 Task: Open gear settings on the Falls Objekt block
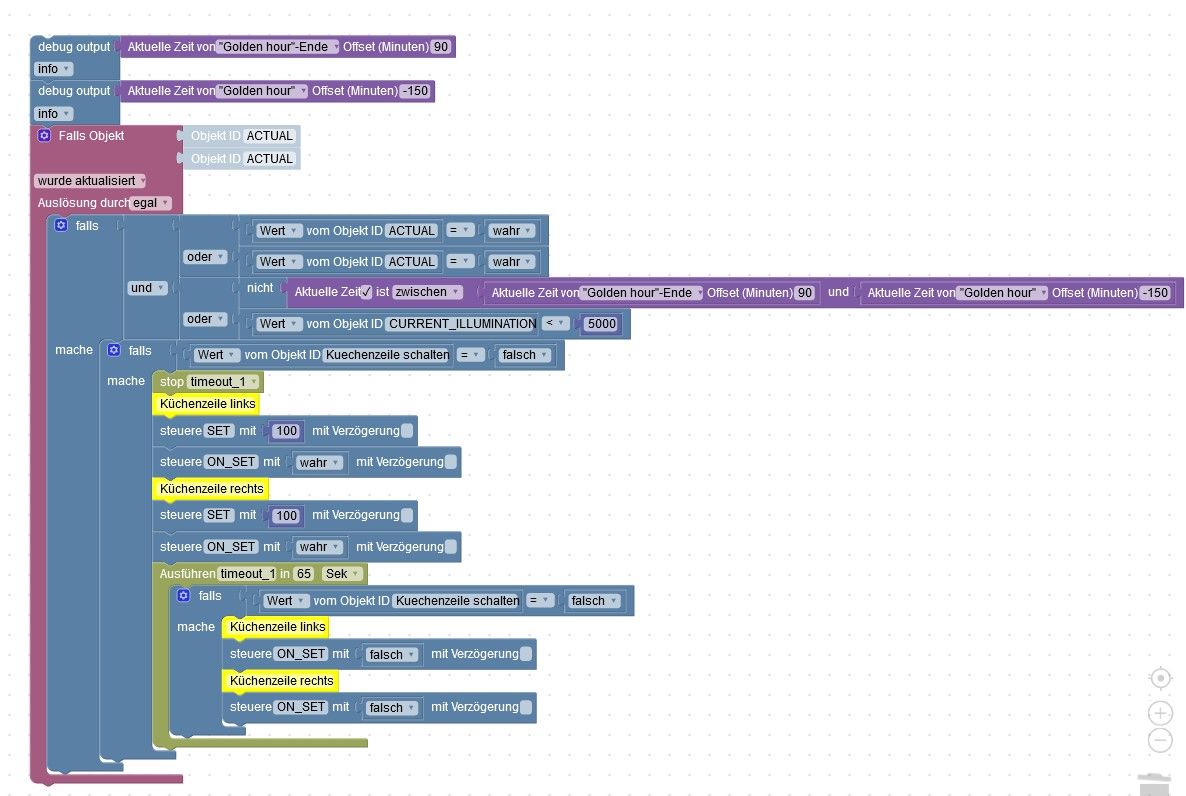[44, 135]
